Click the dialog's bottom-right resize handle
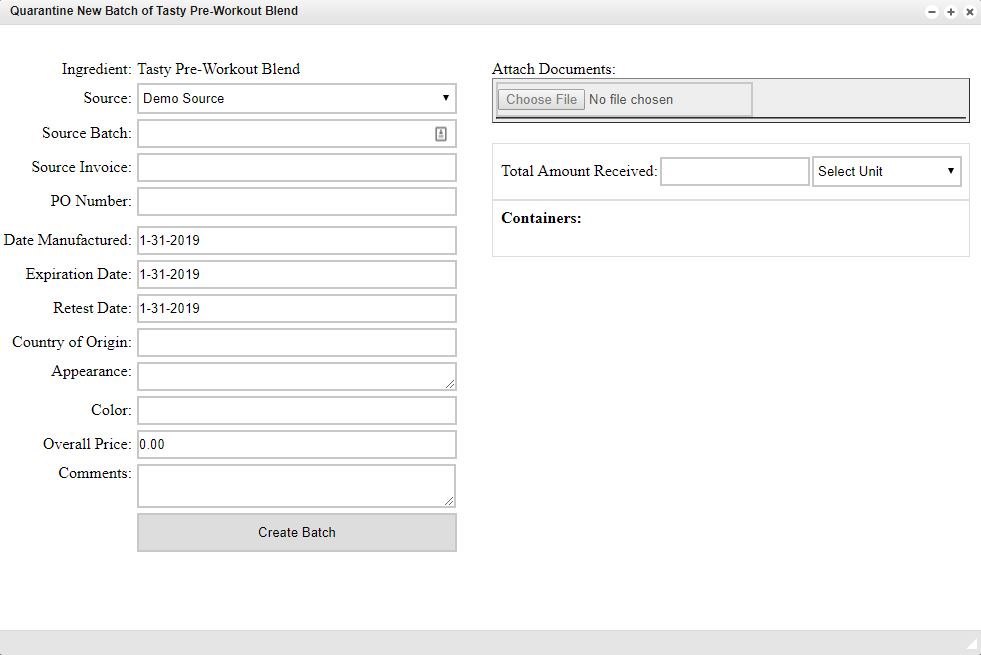Screen dimensions: 981x655 point(972,645)
